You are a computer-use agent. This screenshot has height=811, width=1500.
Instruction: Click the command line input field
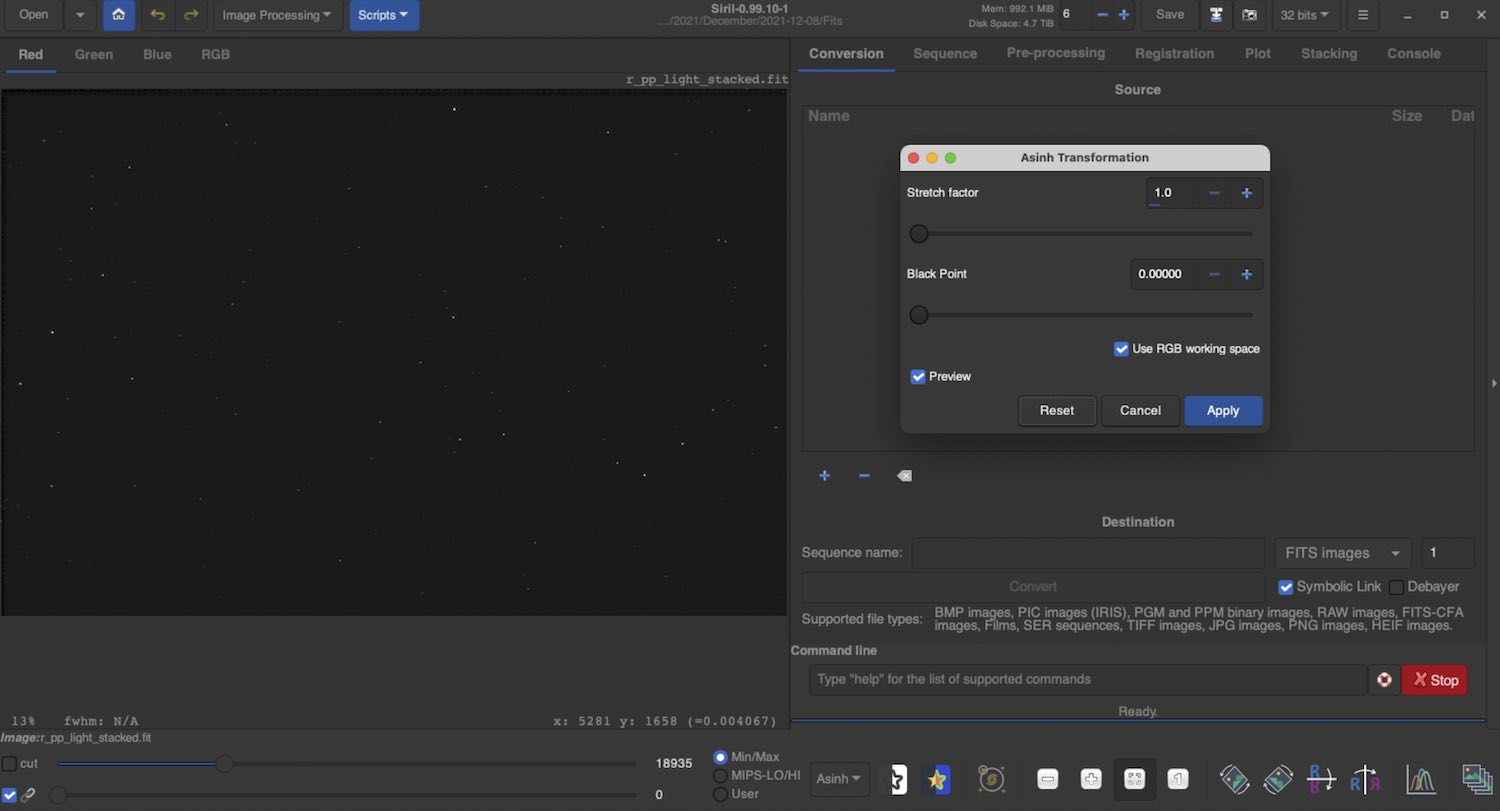(1087, 679)
